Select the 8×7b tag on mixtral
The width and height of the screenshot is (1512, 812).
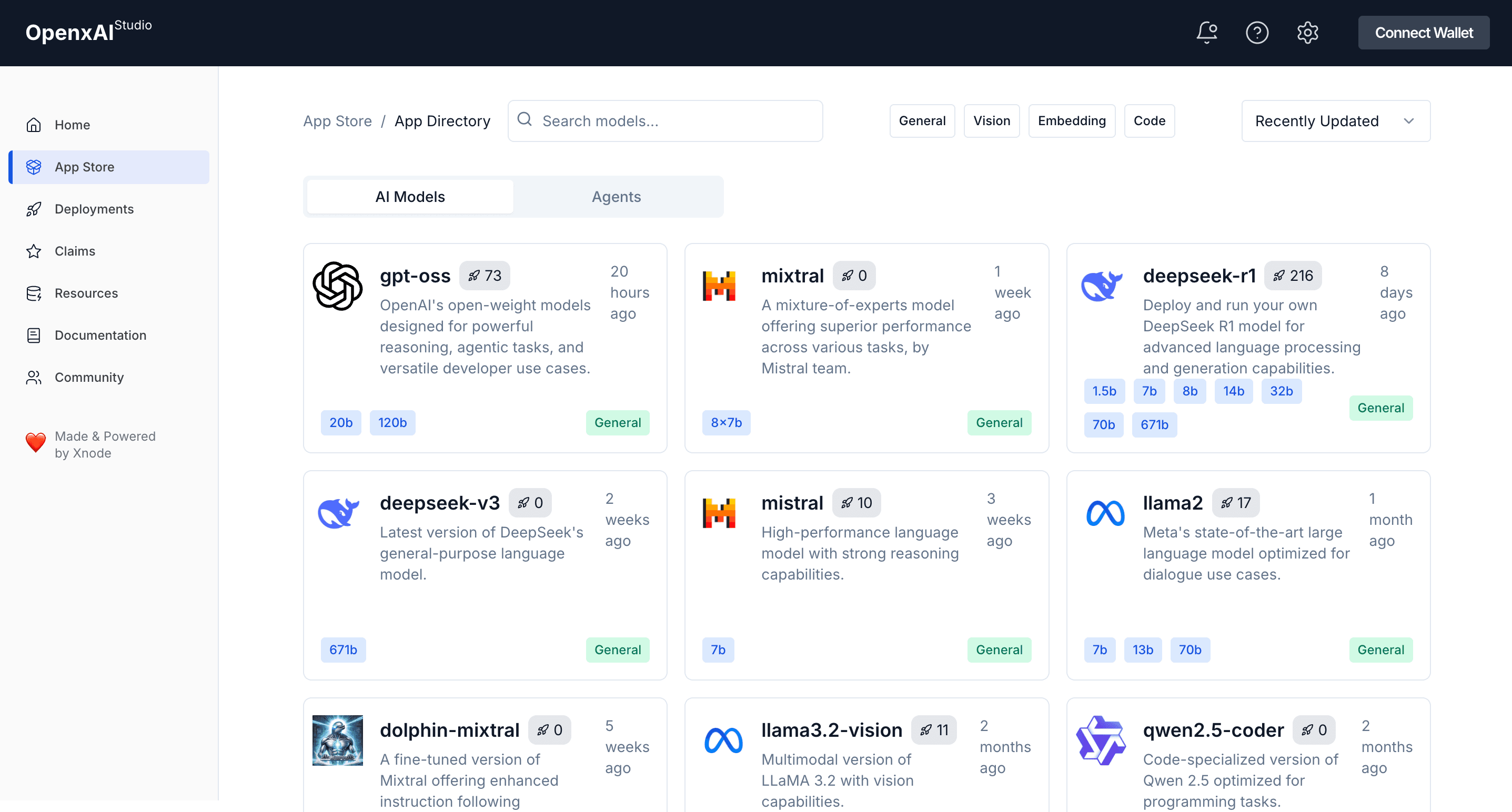coord(726,423)
